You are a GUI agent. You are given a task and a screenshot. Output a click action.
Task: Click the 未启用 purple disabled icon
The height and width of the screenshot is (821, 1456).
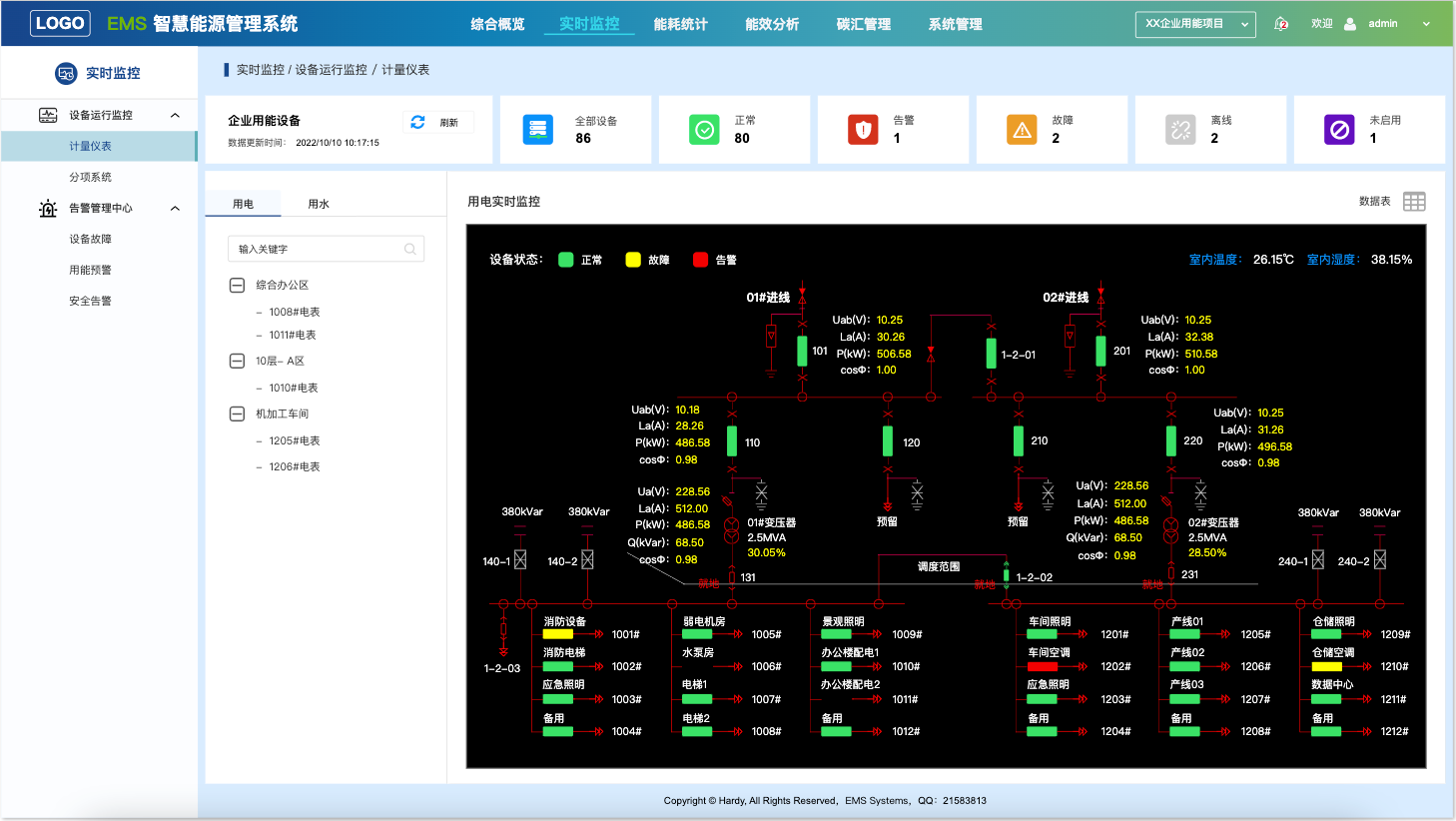coord(1339,130)
